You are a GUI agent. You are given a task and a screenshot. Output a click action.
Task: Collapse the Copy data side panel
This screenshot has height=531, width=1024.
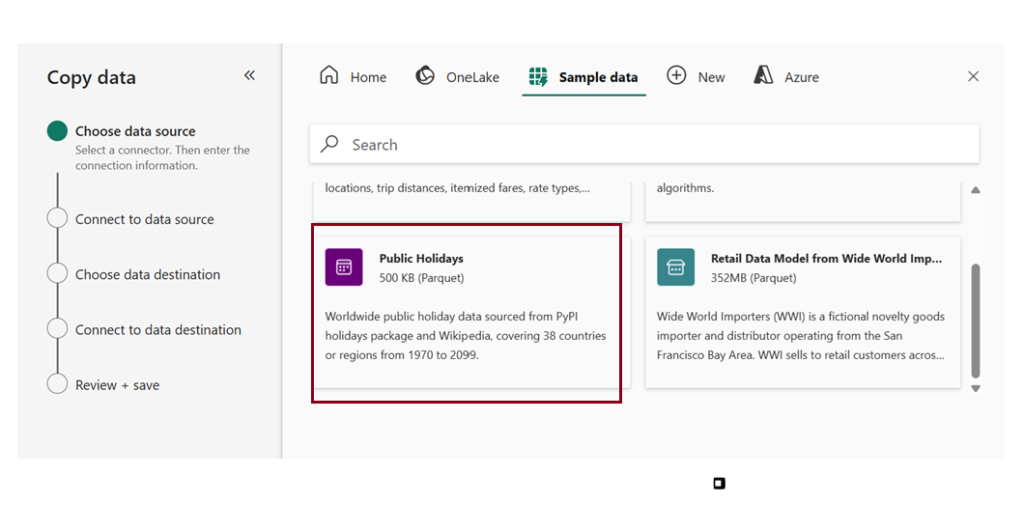249,76
